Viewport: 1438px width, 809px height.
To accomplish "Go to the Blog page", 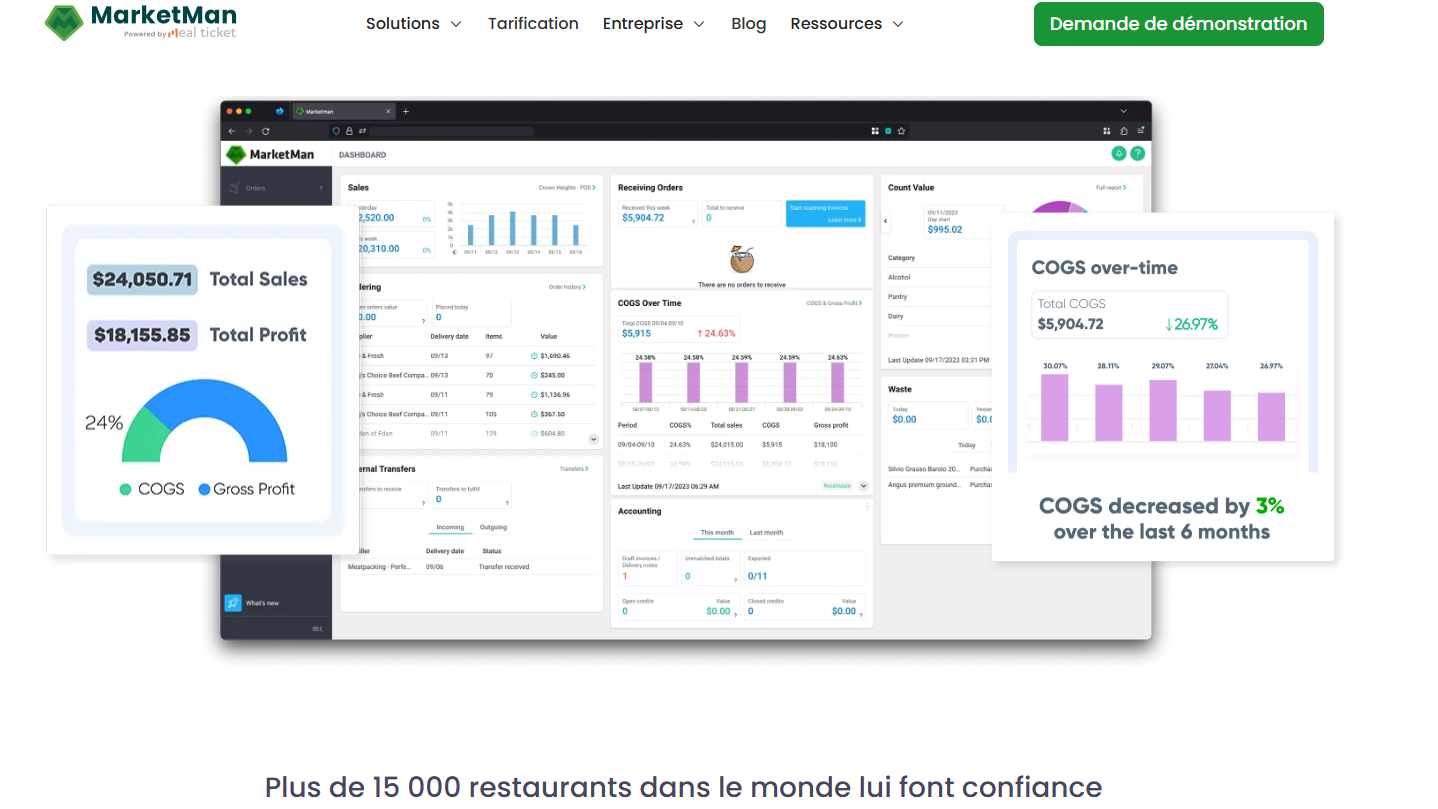I will [748, 24].
